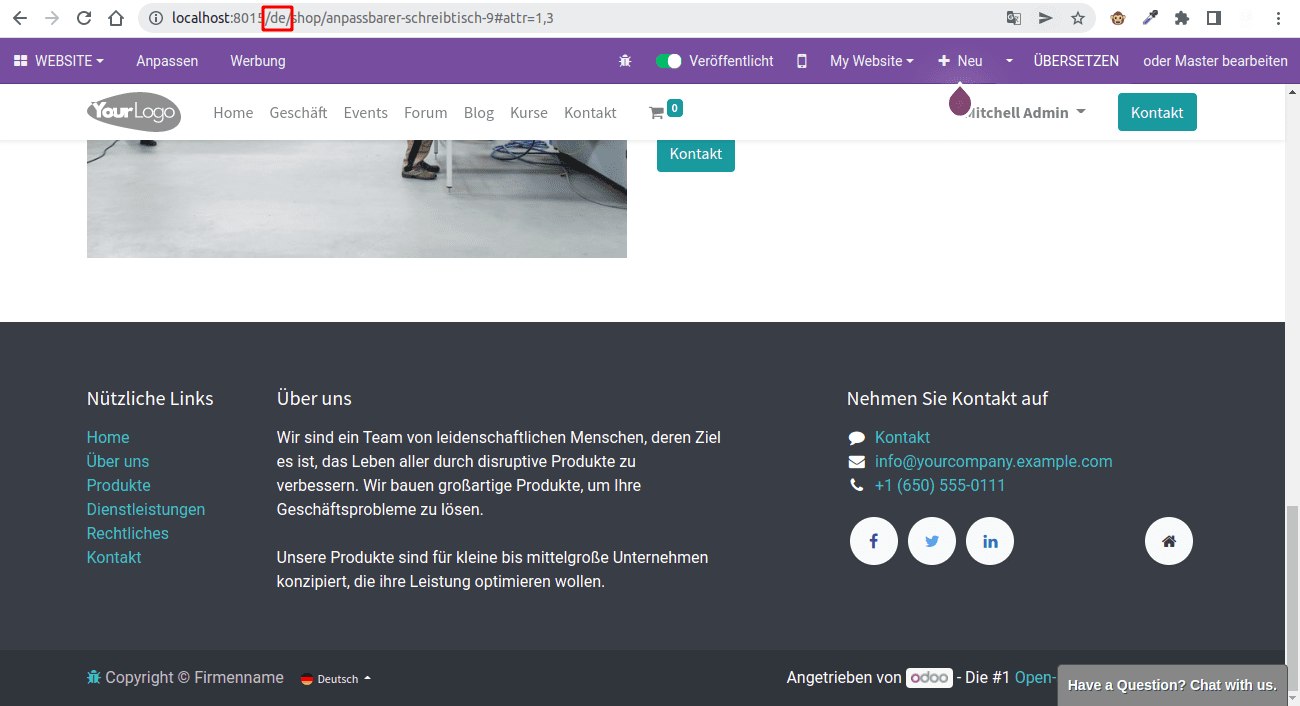This screenshot has width=1300, height=706.
Task: Click the Open- link after Die #1
Action: pyautogui.click(x=1035, y=677)
